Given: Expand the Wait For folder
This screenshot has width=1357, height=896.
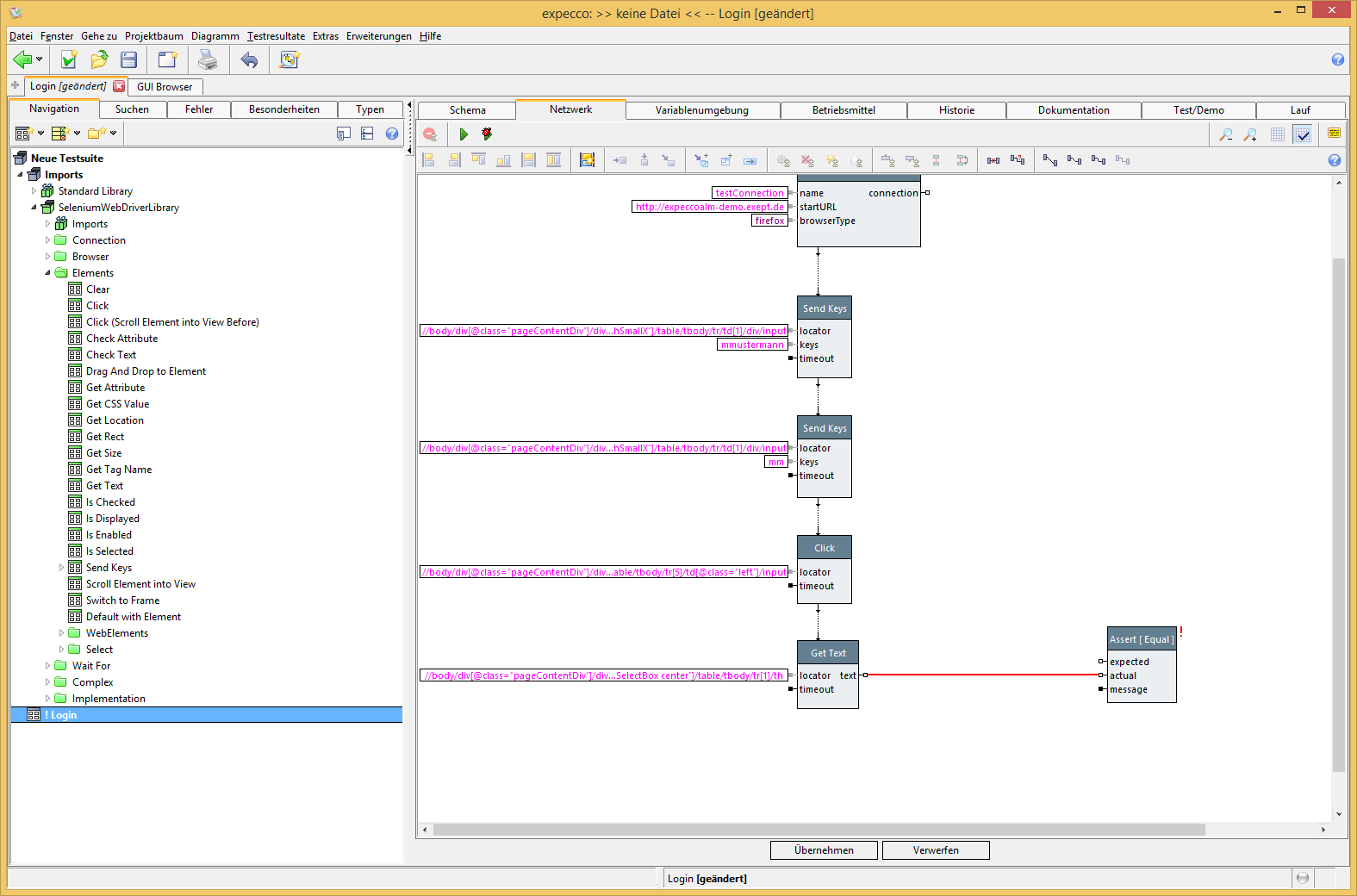Looking at the screenshot, I should pyautogui.click(x=47, y=666).
